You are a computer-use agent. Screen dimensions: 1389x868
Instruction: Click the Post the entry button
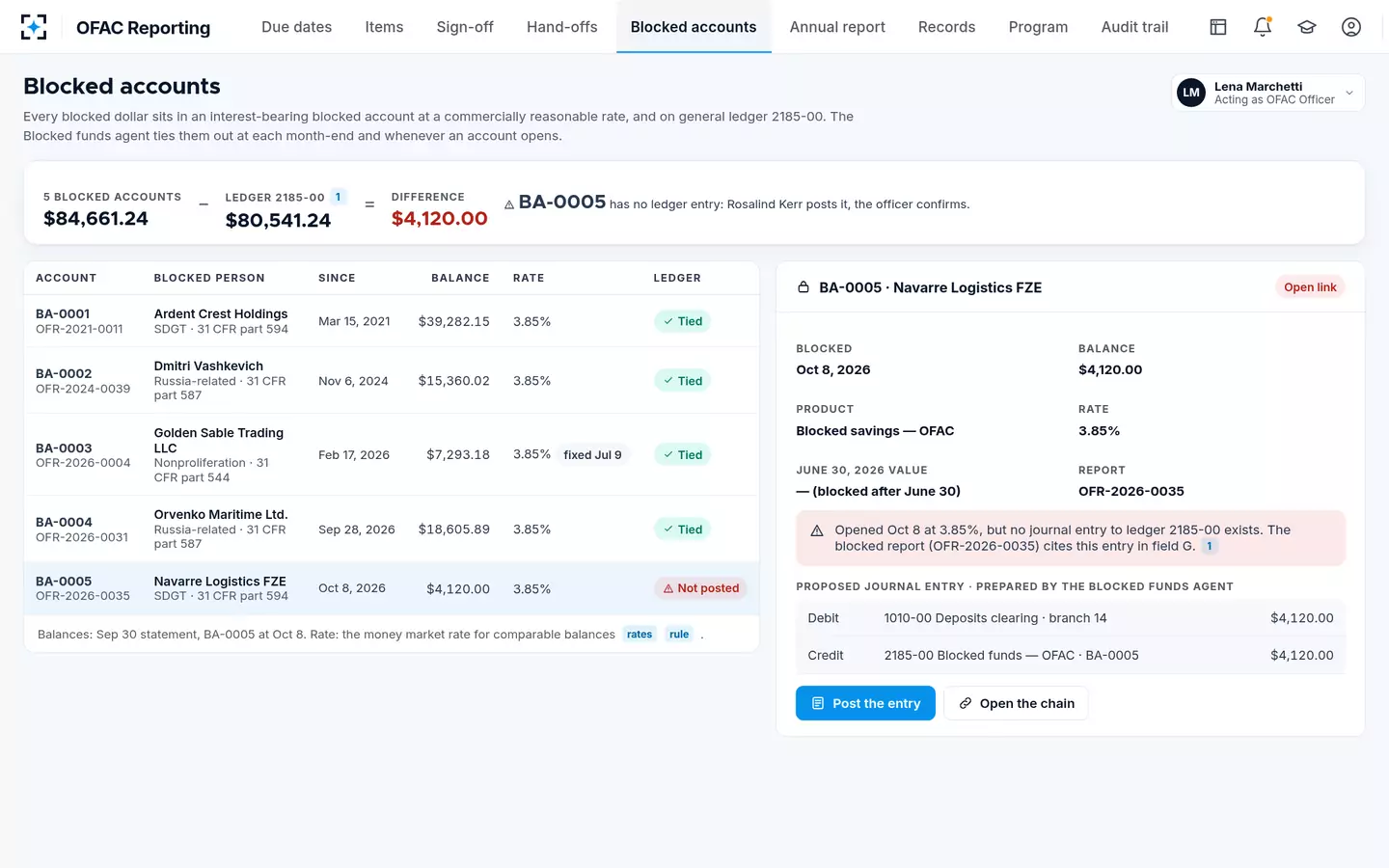(865, 703)
